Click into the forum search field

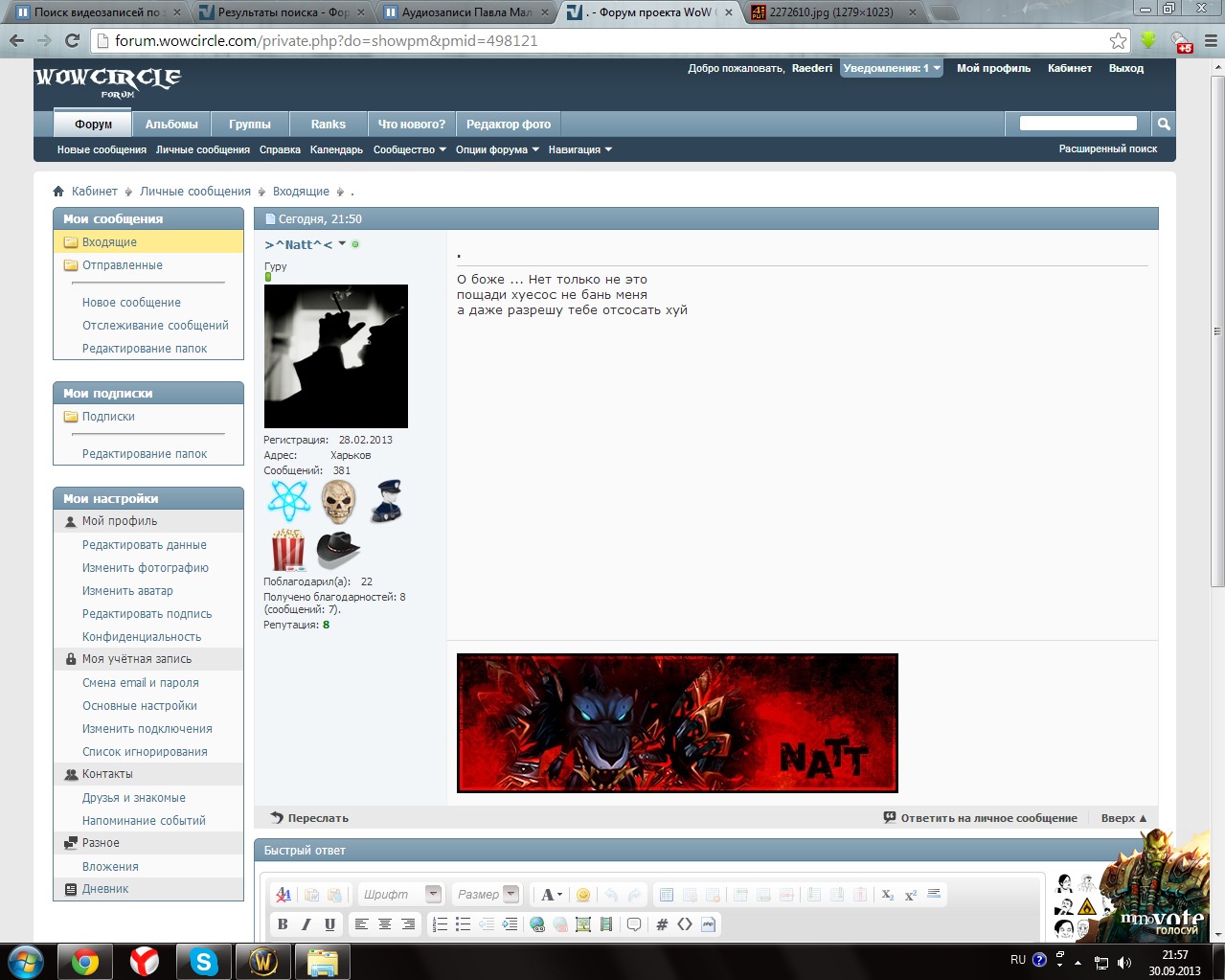coord(1078,124)
